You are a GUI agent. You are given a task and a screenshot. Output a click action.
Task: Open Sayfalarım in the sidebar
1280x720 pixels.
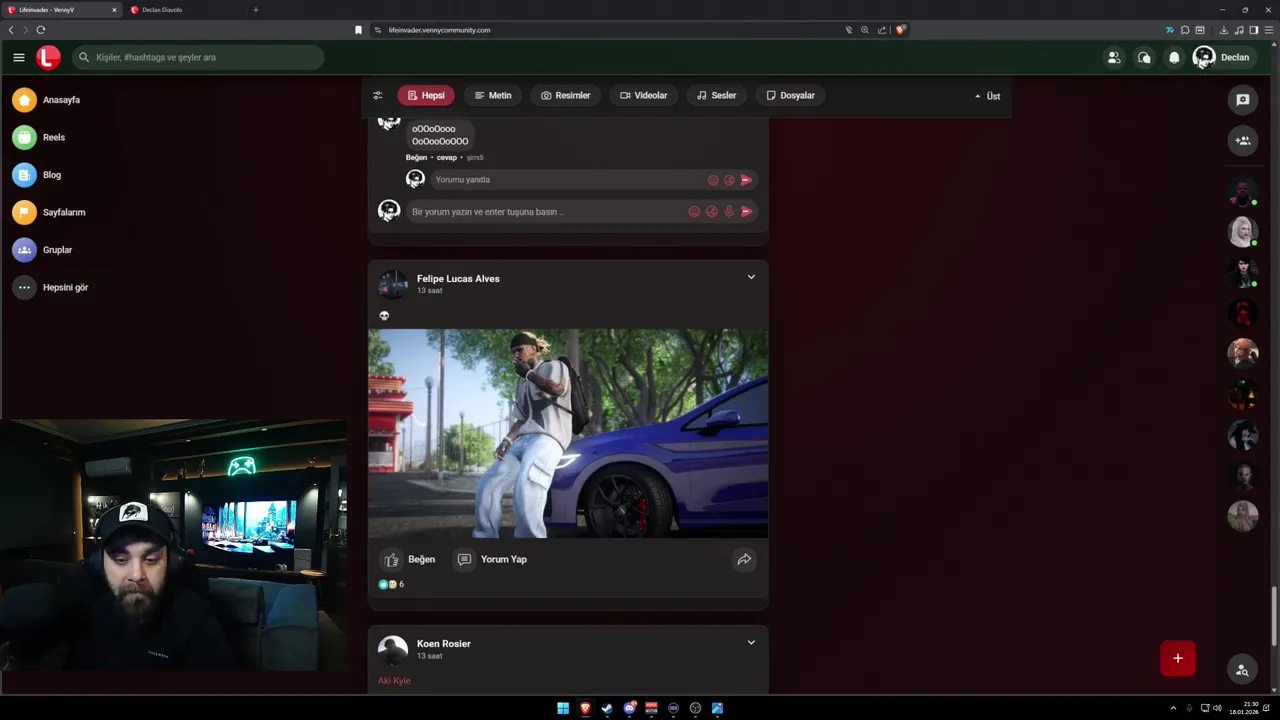click(x=50, y=212)
